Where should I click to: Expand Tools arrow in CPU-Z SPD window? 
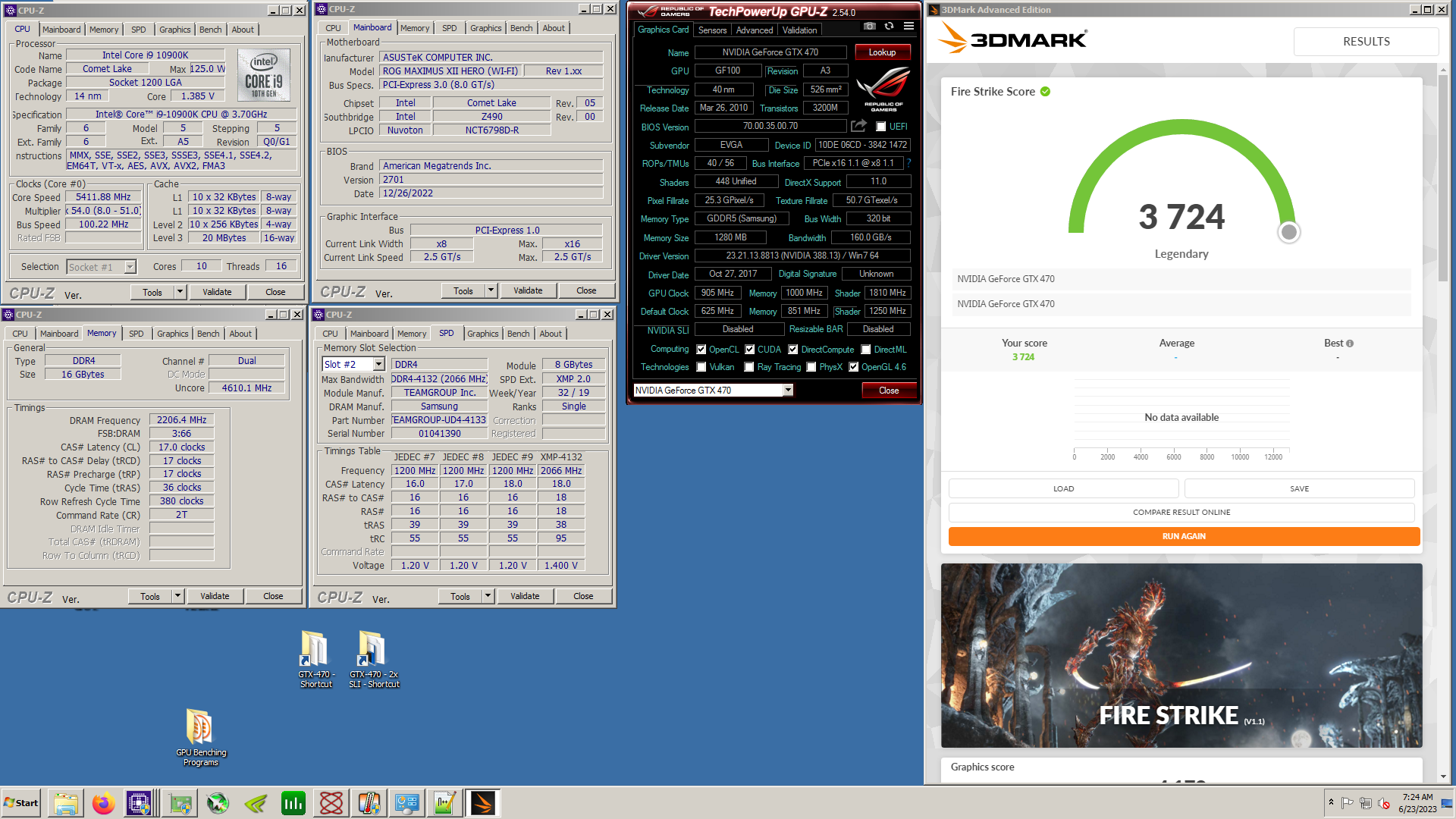tap(488, 596)
